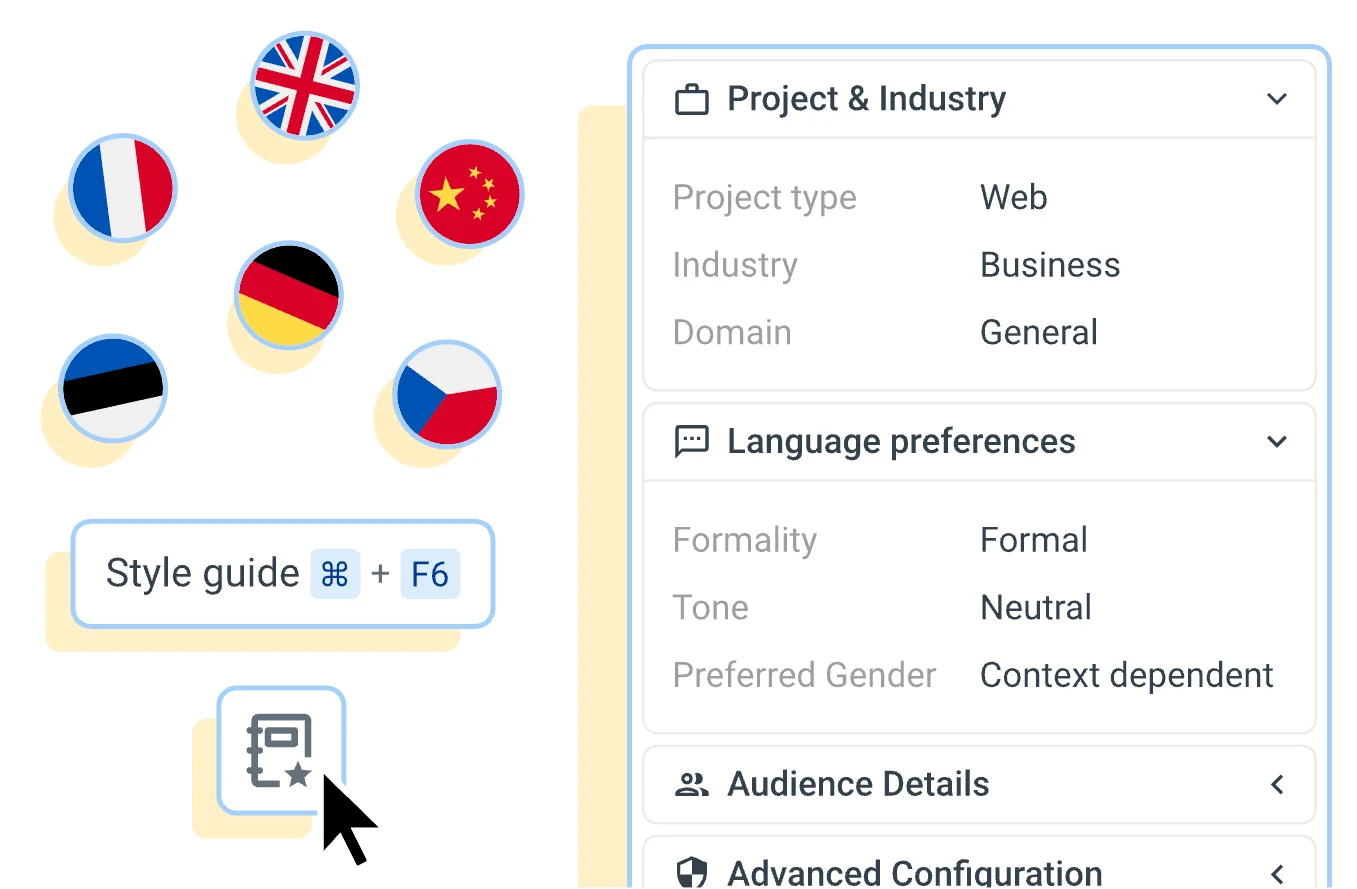1357x889 pixels.
Task: Collapse the Project & Industry section chevron
Action: pyautogui.click(x=1276, y=99)
